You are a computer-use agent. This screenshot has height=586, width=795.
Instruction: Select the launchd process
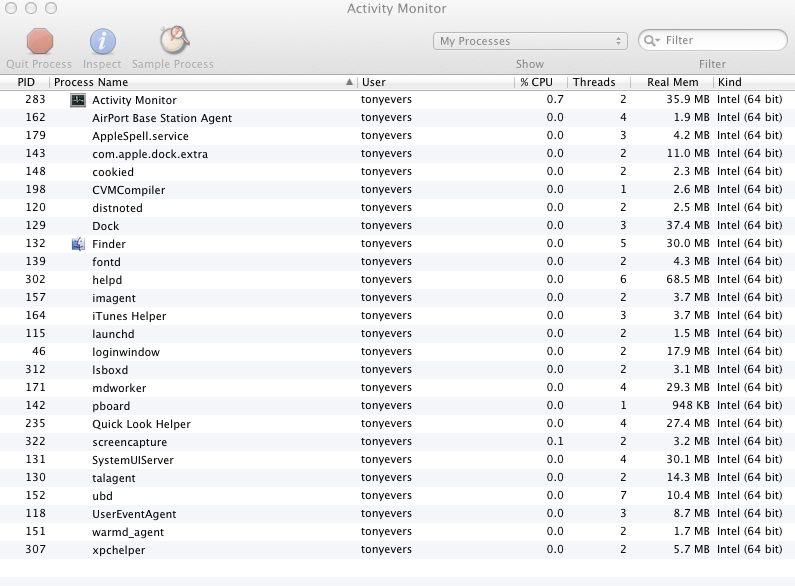pyautogui.click(x=398, y=334)
